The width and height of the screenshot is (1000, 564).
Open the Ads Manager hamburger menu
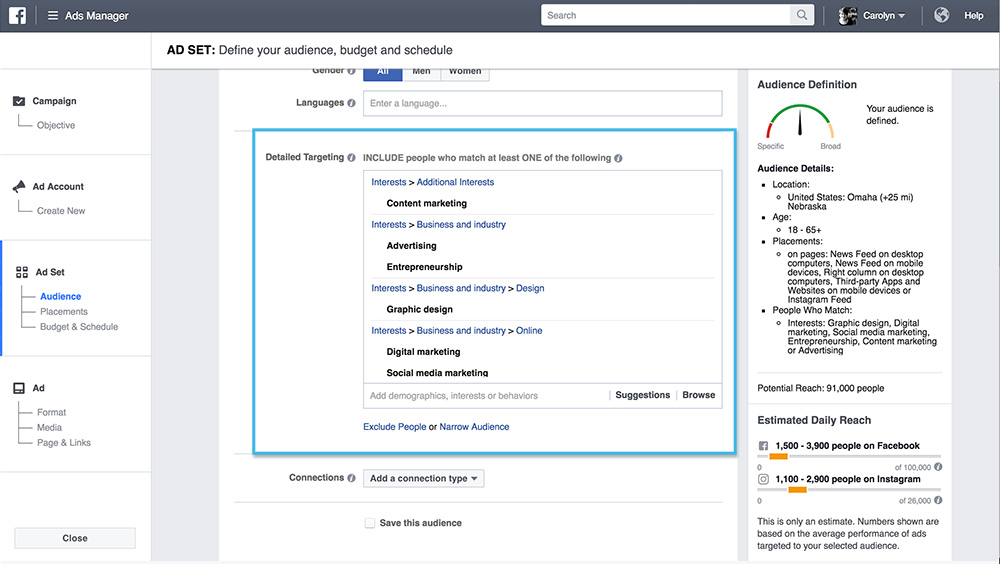point(53,15)
